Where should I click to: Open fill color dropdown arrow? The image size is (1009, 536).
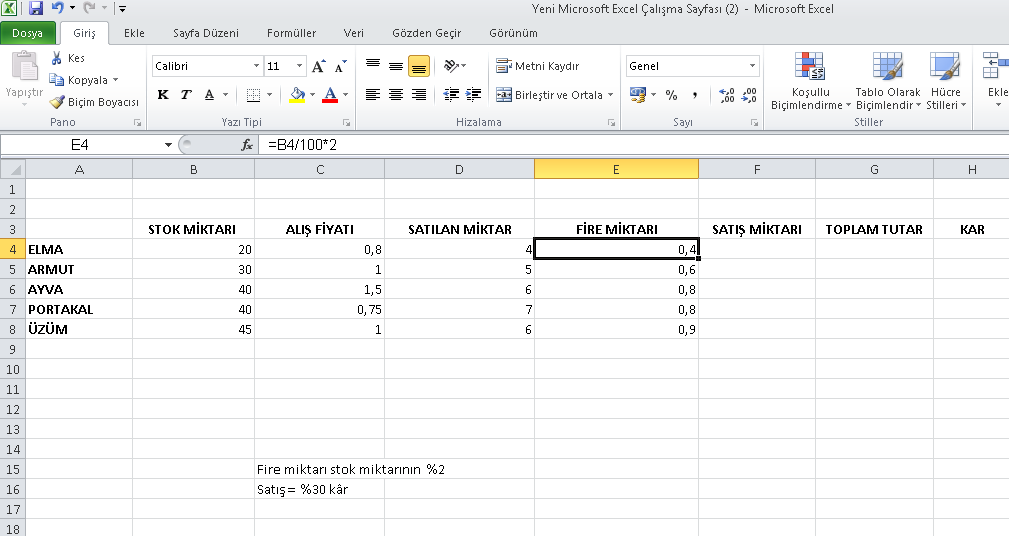click(313, 95)
